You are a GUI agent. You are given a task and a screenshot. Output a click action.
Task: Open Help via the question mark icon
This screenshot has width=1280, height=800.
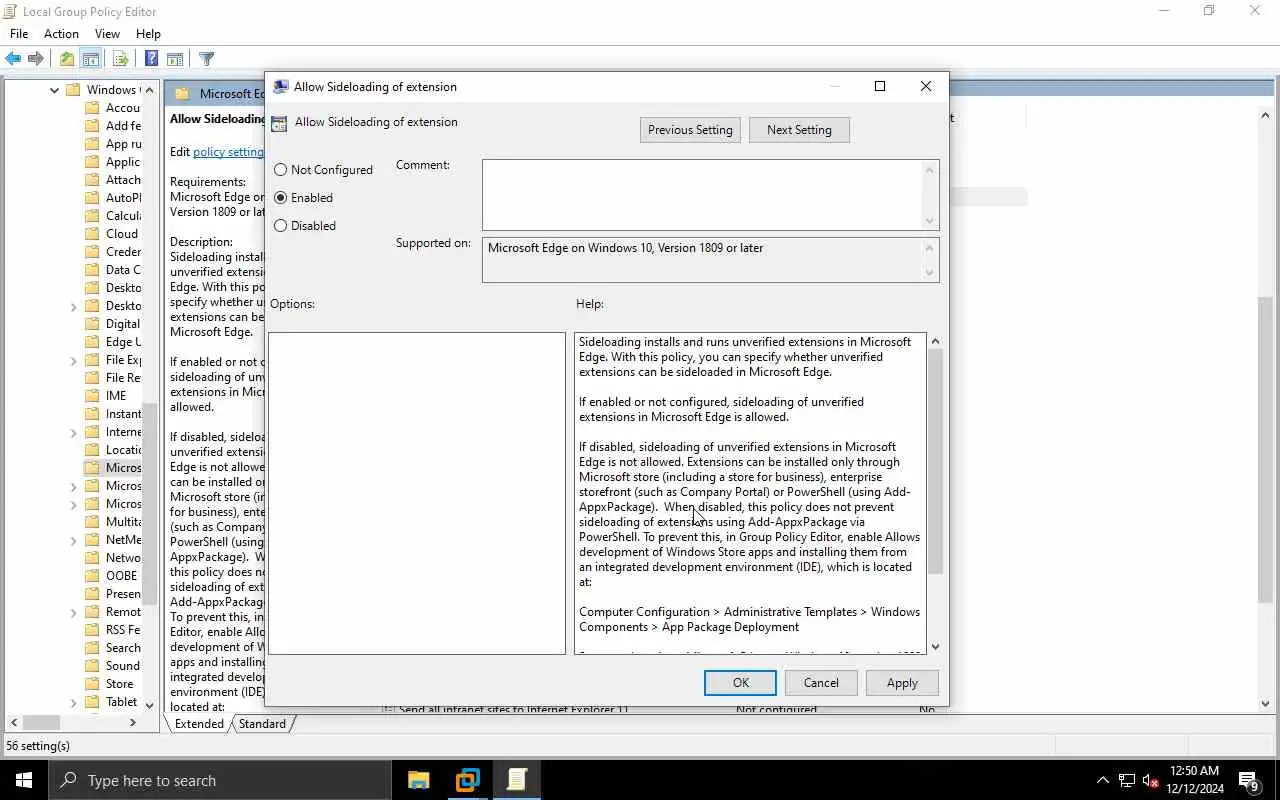(x=151, y=59)
